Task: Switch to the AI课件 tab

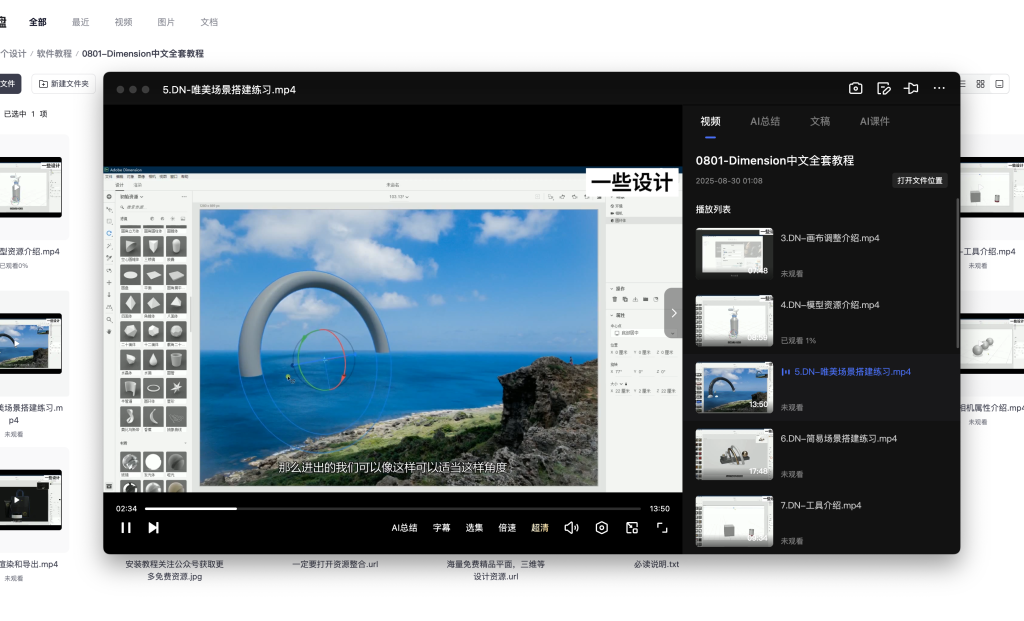Action: [x=874, y=121]
